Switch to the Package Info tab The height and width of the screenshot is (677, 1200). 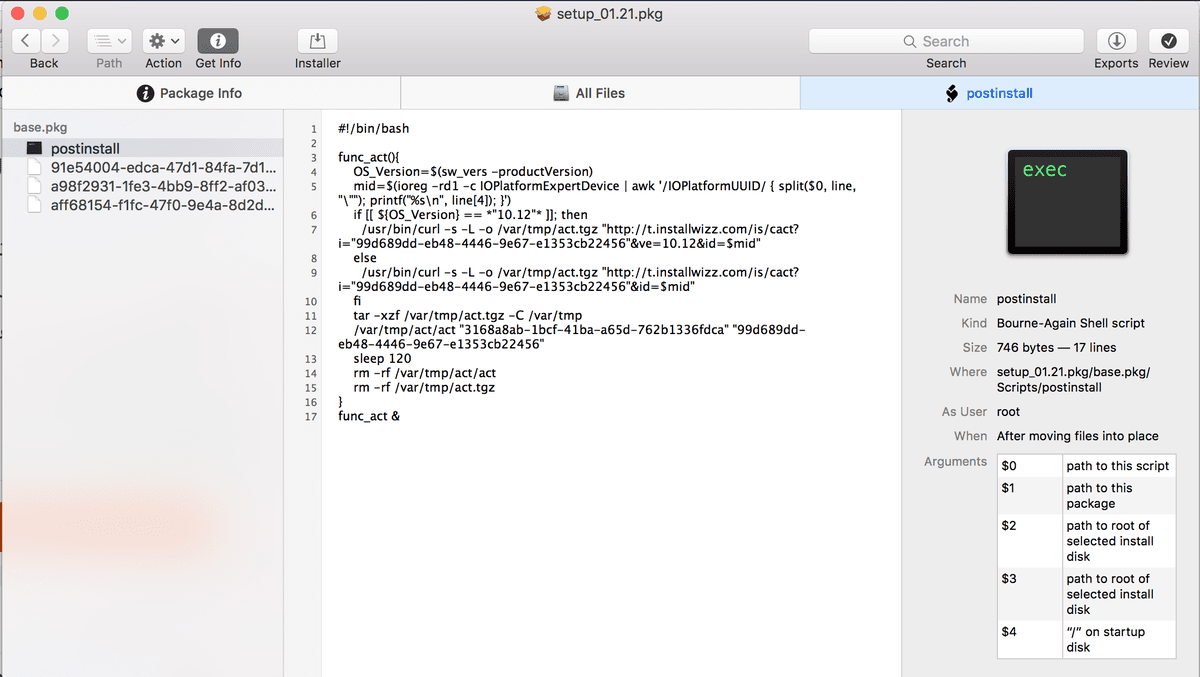(x=200, y=93)
